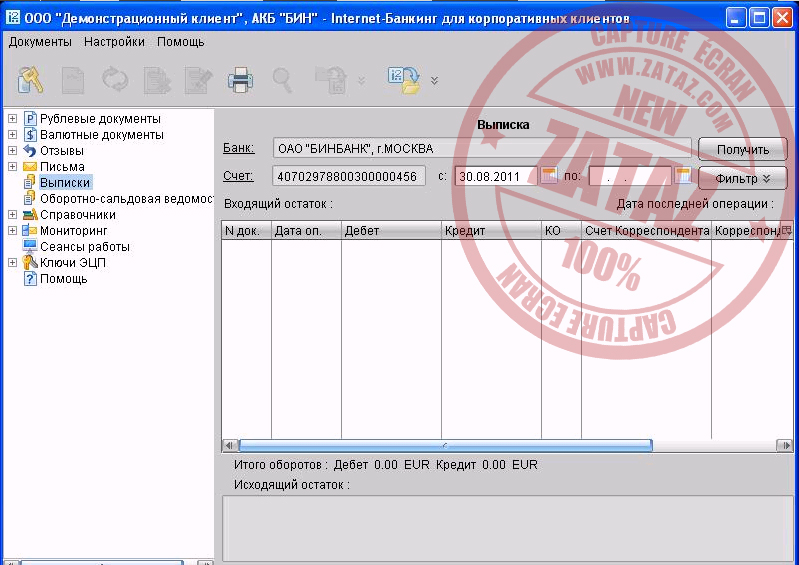The image size is (799, 565).
Task: Click the refresh arrows toolbar icon
Action: pos(115,79)
